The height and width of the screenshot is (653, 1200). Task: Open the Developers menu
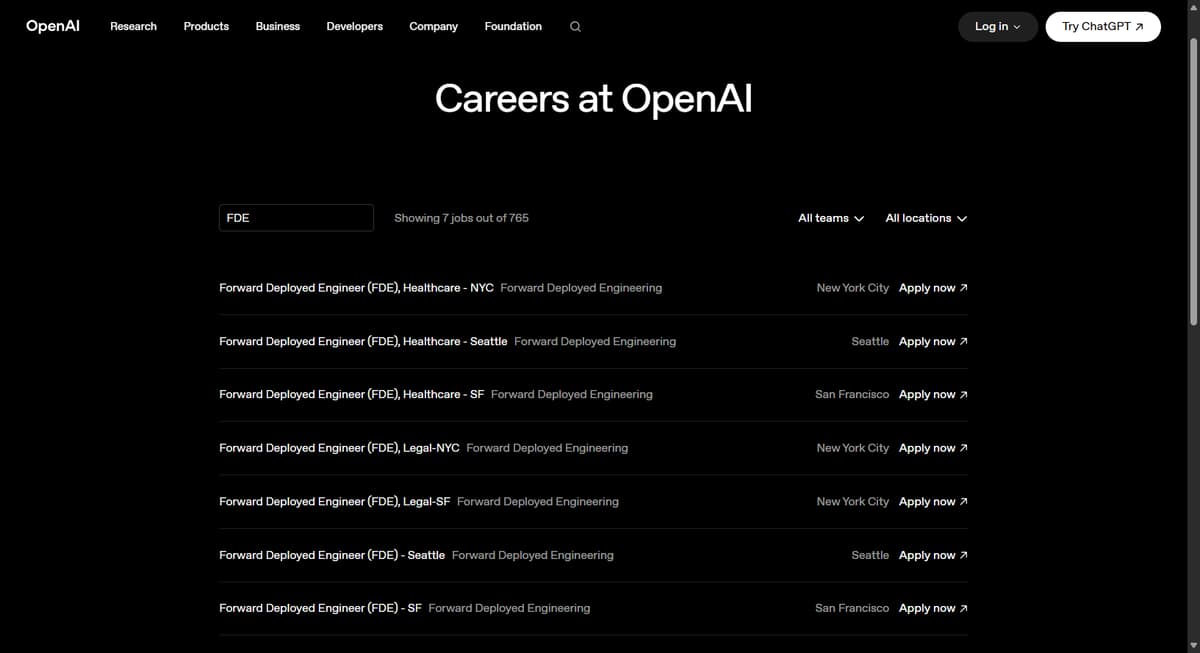[x=355, y=27]
